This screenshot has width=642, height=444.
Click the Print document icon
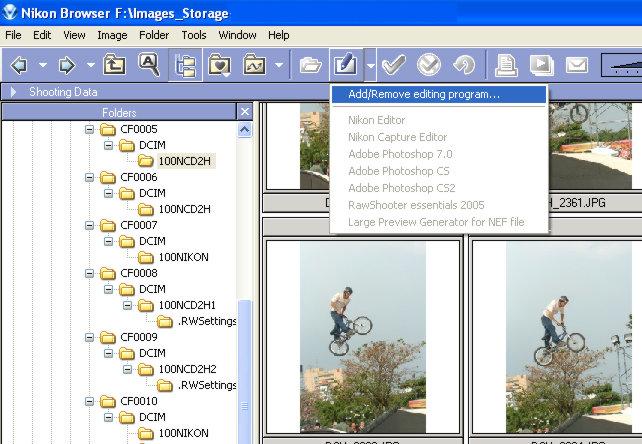coord(506,65)
